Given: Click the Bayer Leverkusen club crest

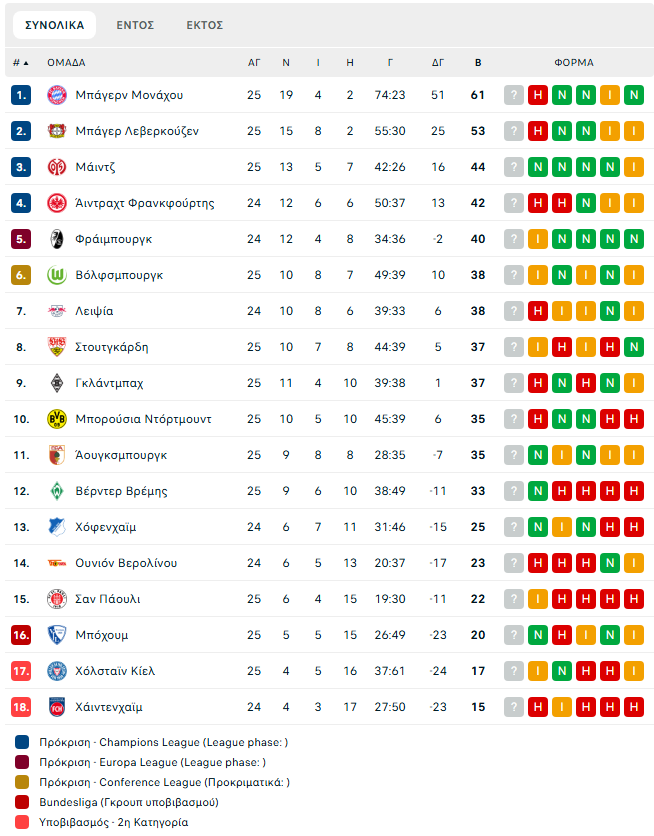Looking at the screenshot, I should [x=56, y=131].
